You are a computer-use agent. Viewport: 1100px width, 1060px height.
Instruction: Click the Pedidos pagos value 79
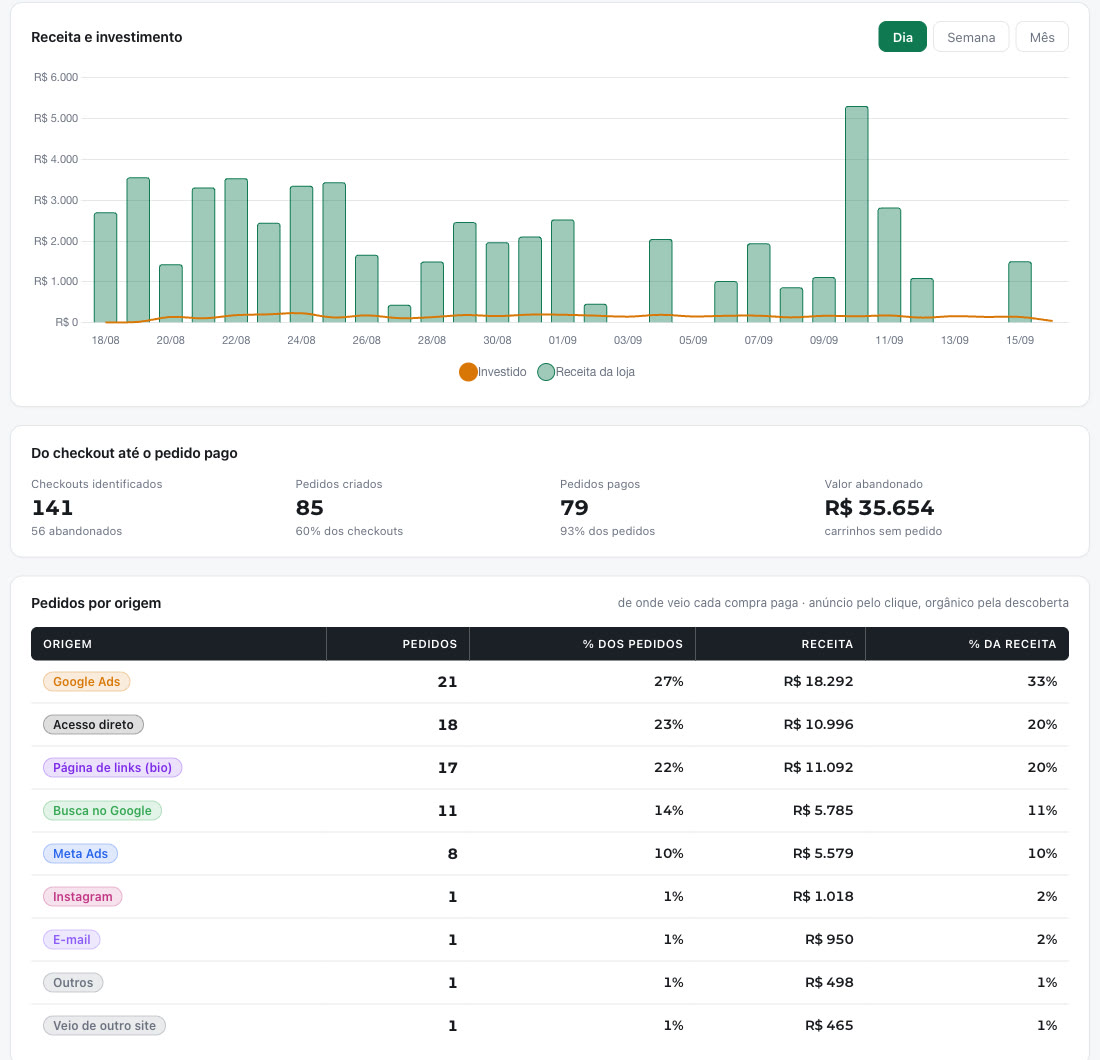[x=574, y=508]
